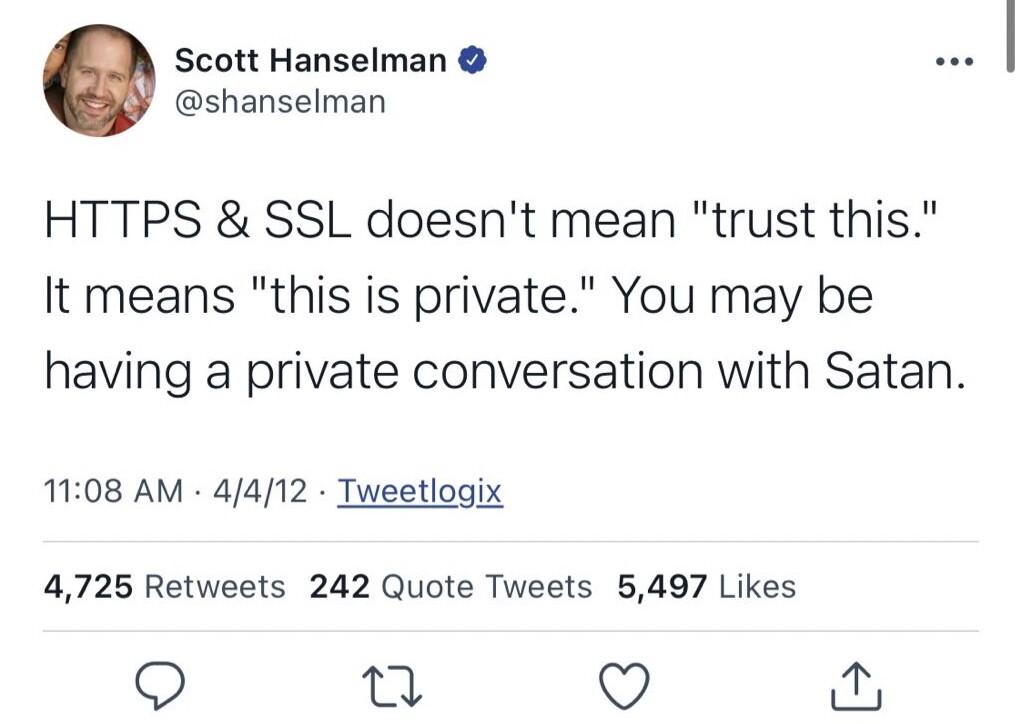
Task: Click the blue verified badge
Action: pyautogui.click(x=472, y=60)
